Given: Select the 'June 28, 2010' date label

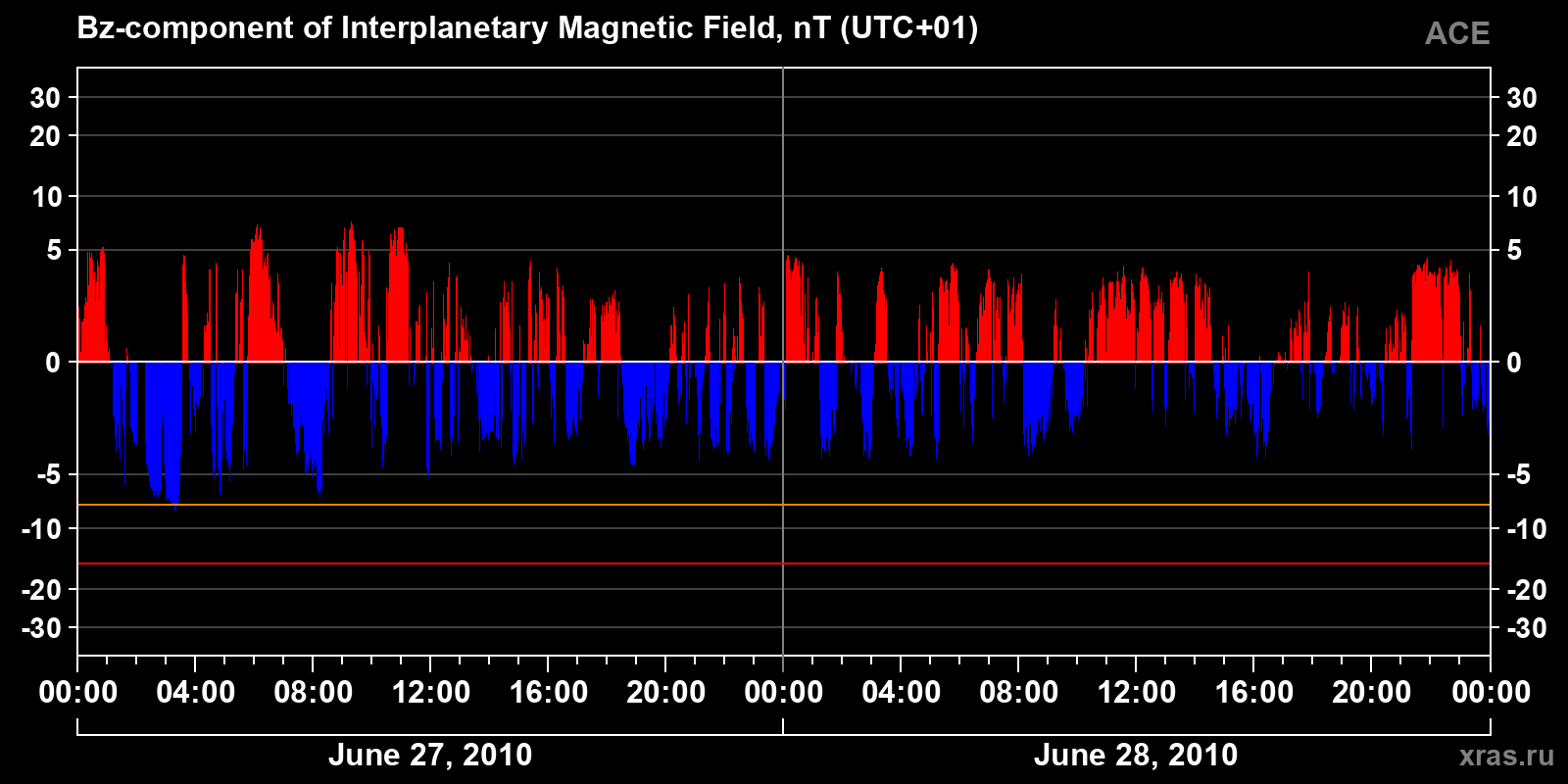Looking at the screenshot, I should pyautogui.click(x=1136, y=755).
